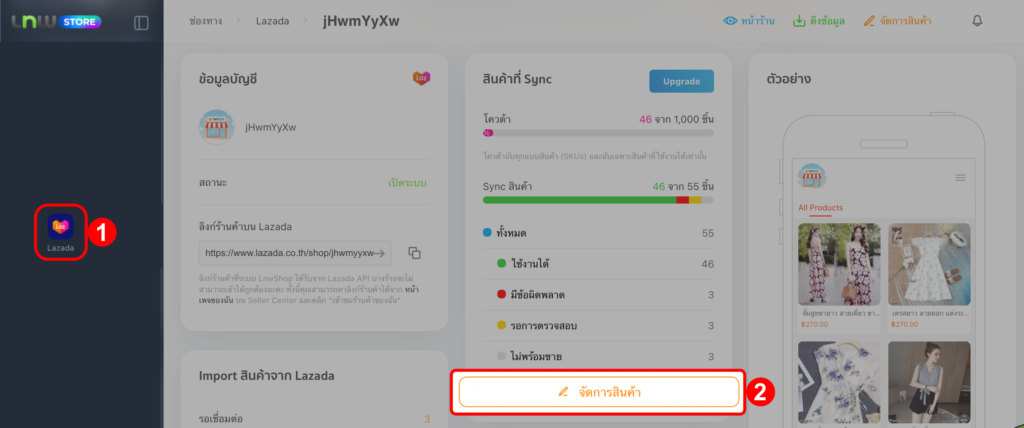Open the notifications bell
The width and height of the screenshot is (1024, 428).
pyautogui.click(x=977, y=21)
